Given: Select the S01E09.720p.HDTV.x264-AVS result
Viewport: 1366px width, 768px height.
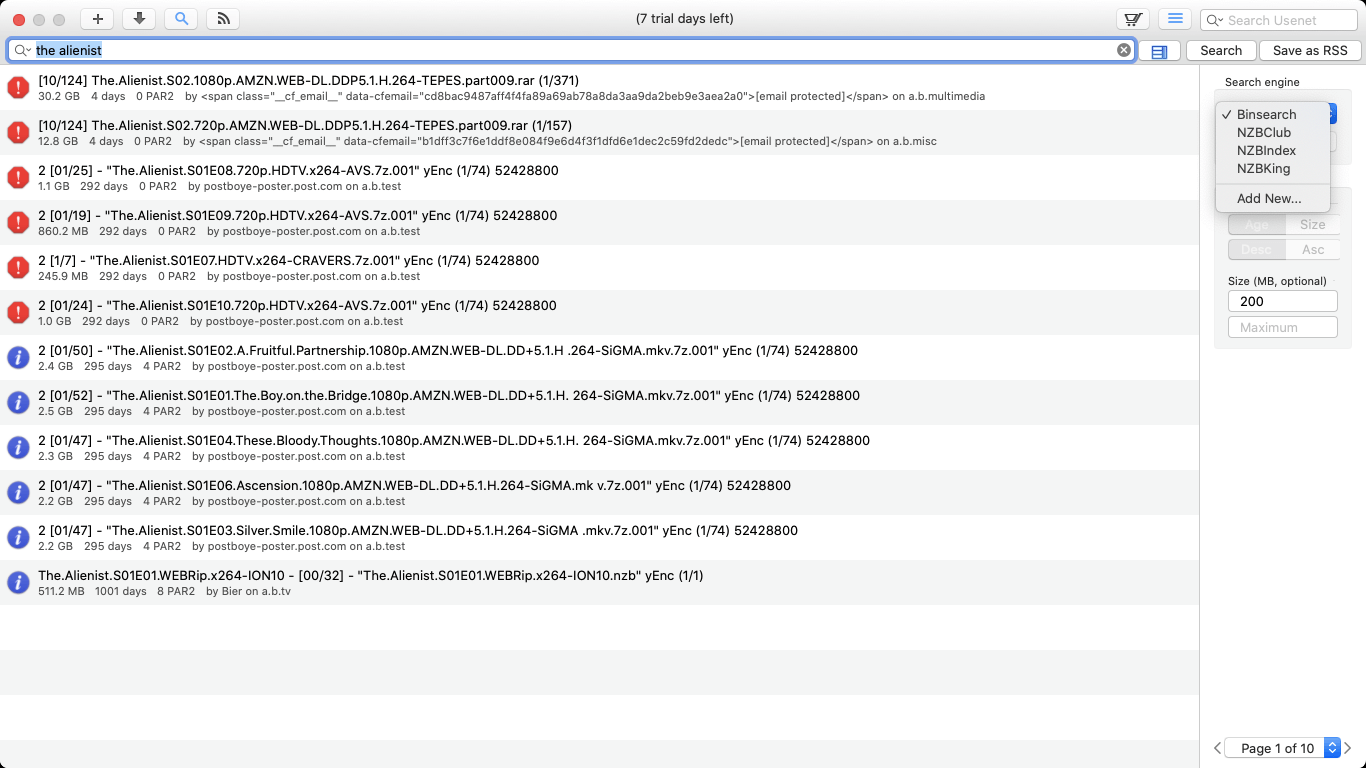Looking at the screenshot, I should click(x=600, y=222).
